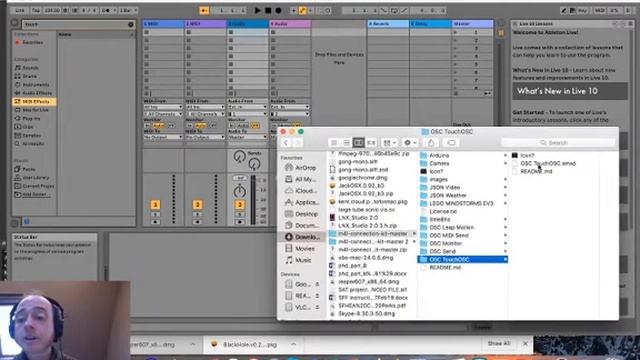This screenshot has width=640, height=360.
Task: Select the 3 Audio track header
Action: click(x=248, y=24)
